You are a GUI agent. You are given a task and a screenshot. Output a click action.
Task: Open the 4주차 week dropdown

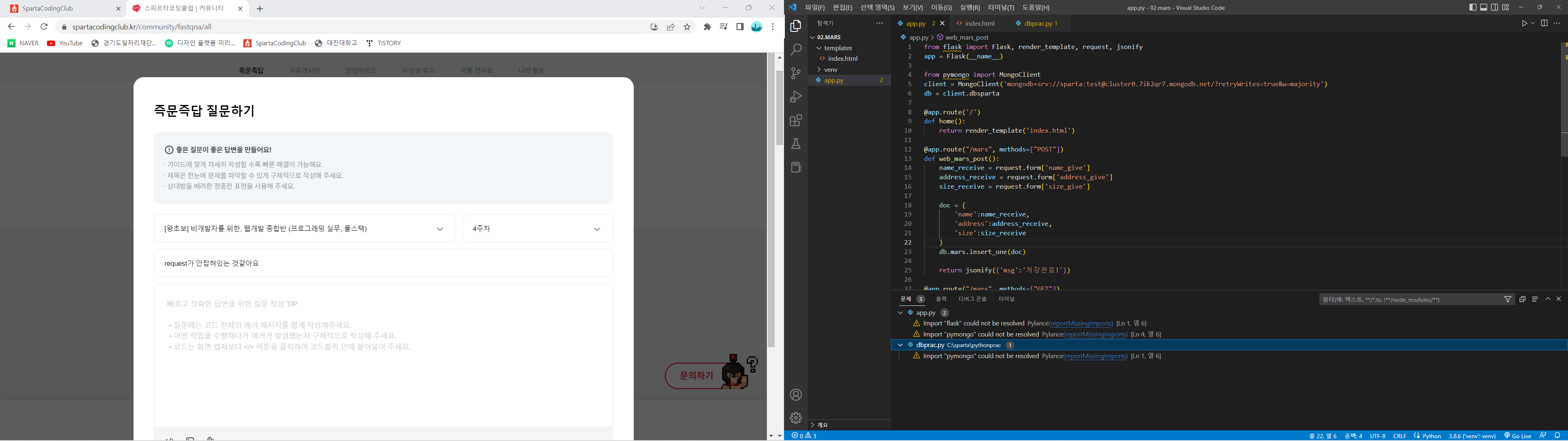(x=537, y=228)
